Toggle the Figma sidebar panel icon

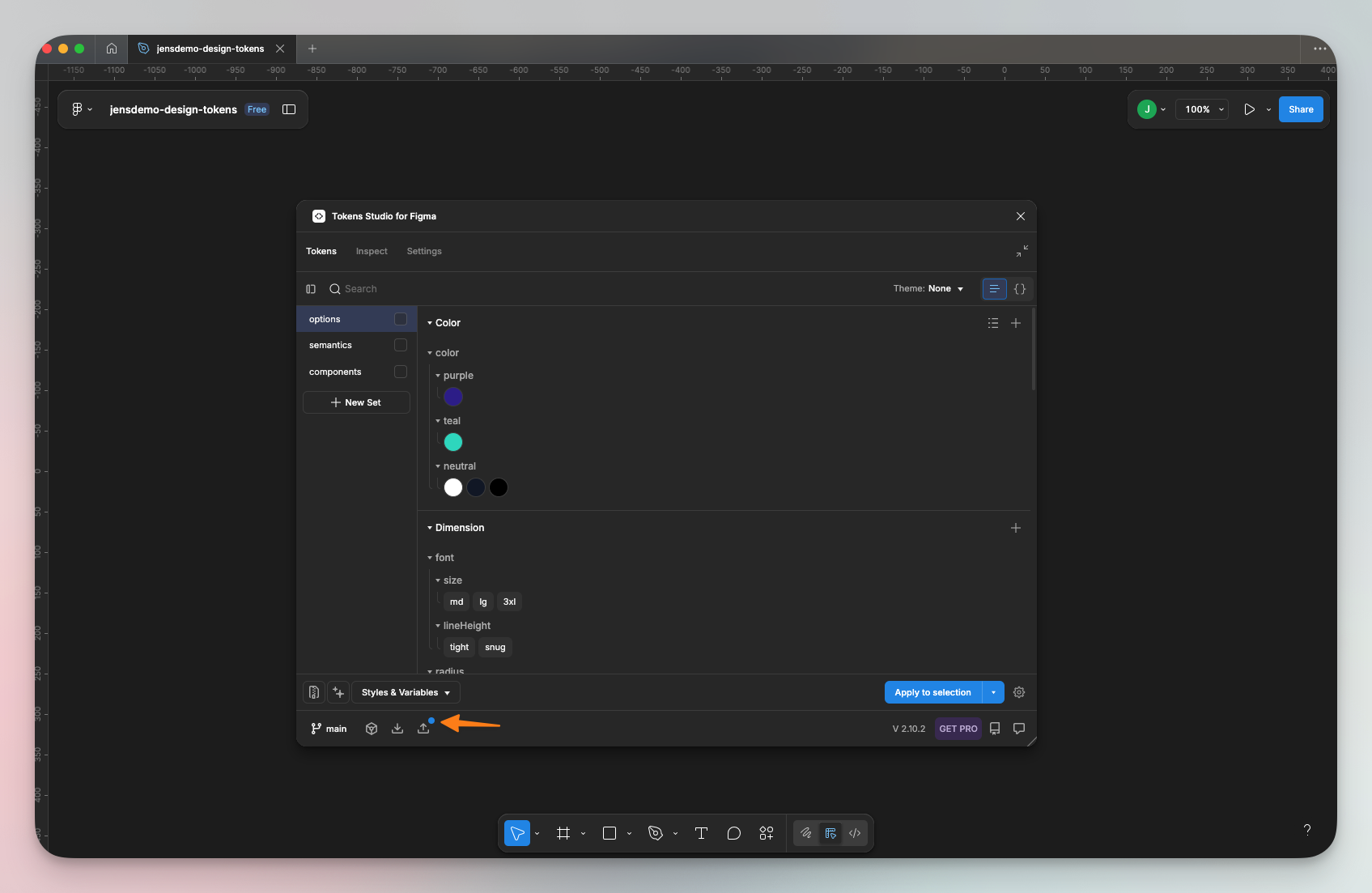click(289, 109)
